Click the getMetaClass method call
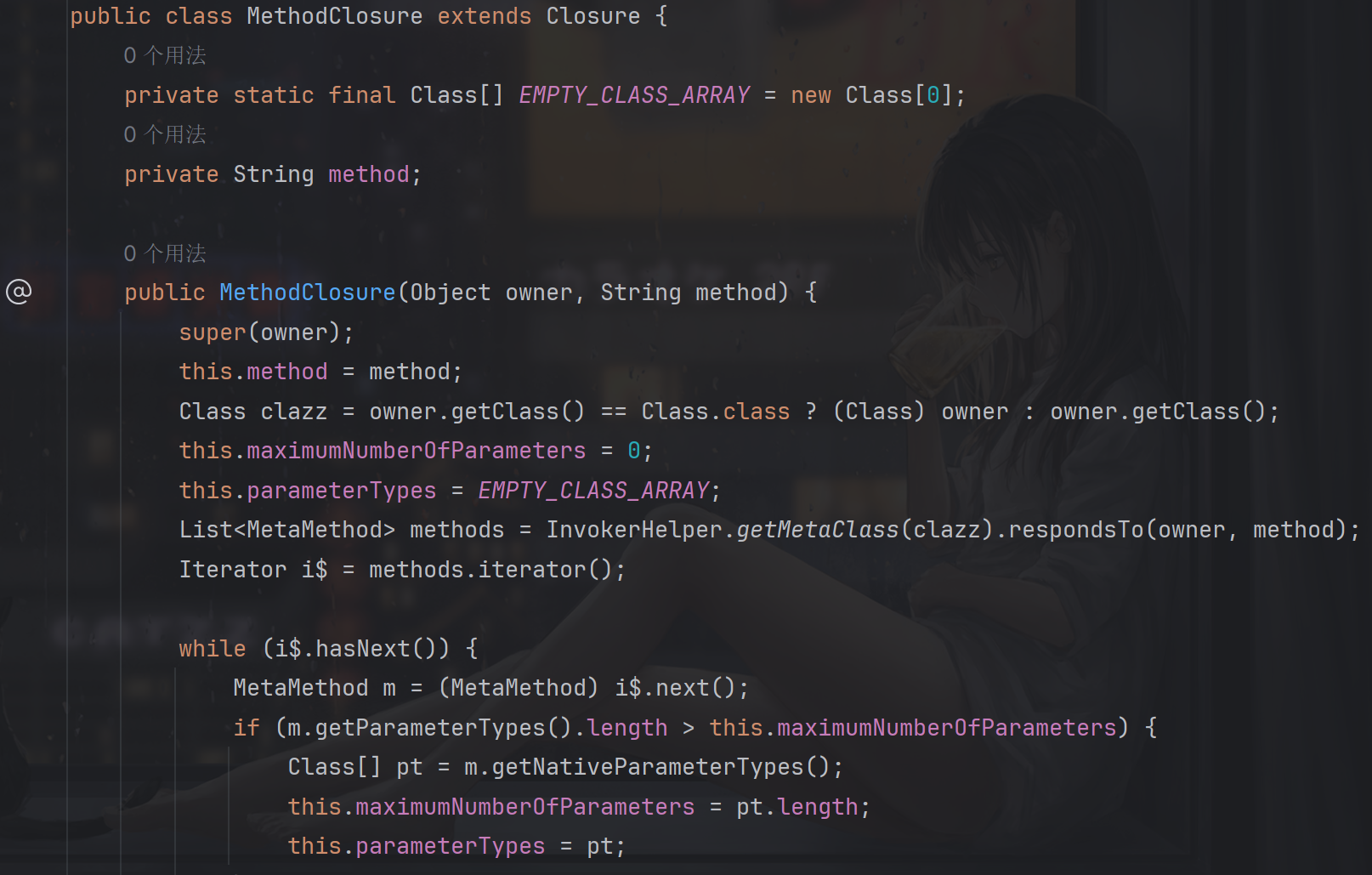 (818, 530)
